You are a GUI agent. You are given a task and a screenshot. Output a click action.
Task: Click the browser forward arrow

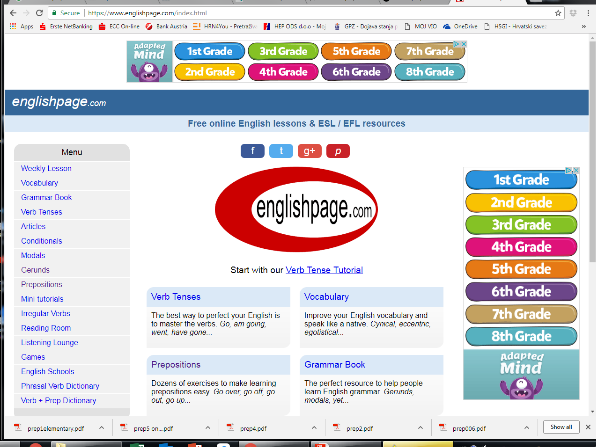pyautogui.click(x=26, y=13)
